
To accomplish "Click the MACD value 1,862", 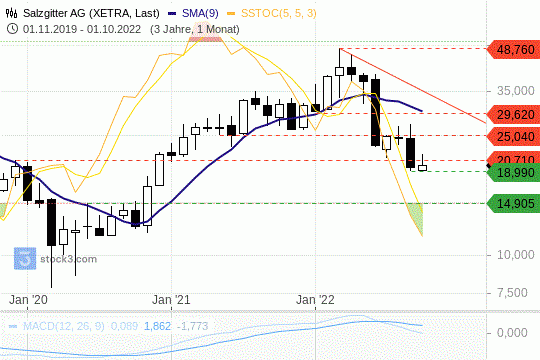I will [157, 326].
